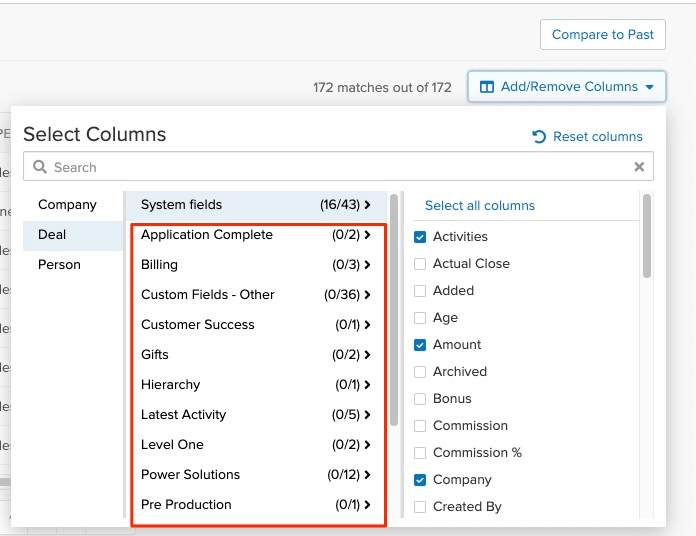The width and height of the screenshot is (696, 536).
Task: Click the columns icon on Add/Remove Columns
Action: tap(487, 87)
